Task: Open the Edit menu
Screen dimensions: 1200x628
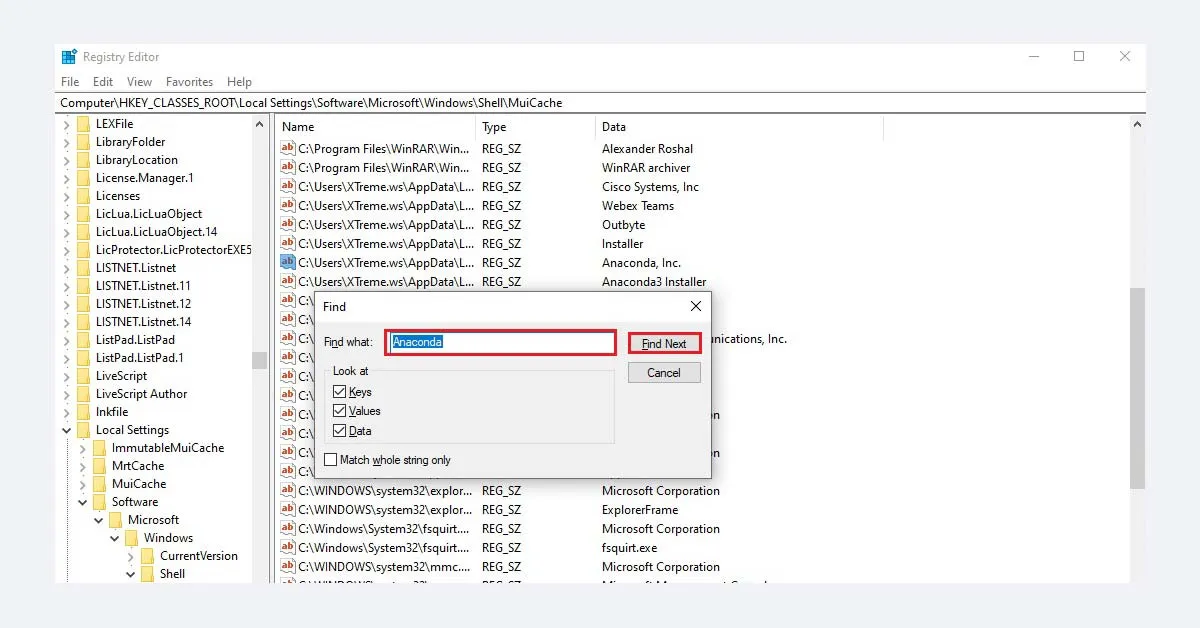Action: [x=102, y=81]
